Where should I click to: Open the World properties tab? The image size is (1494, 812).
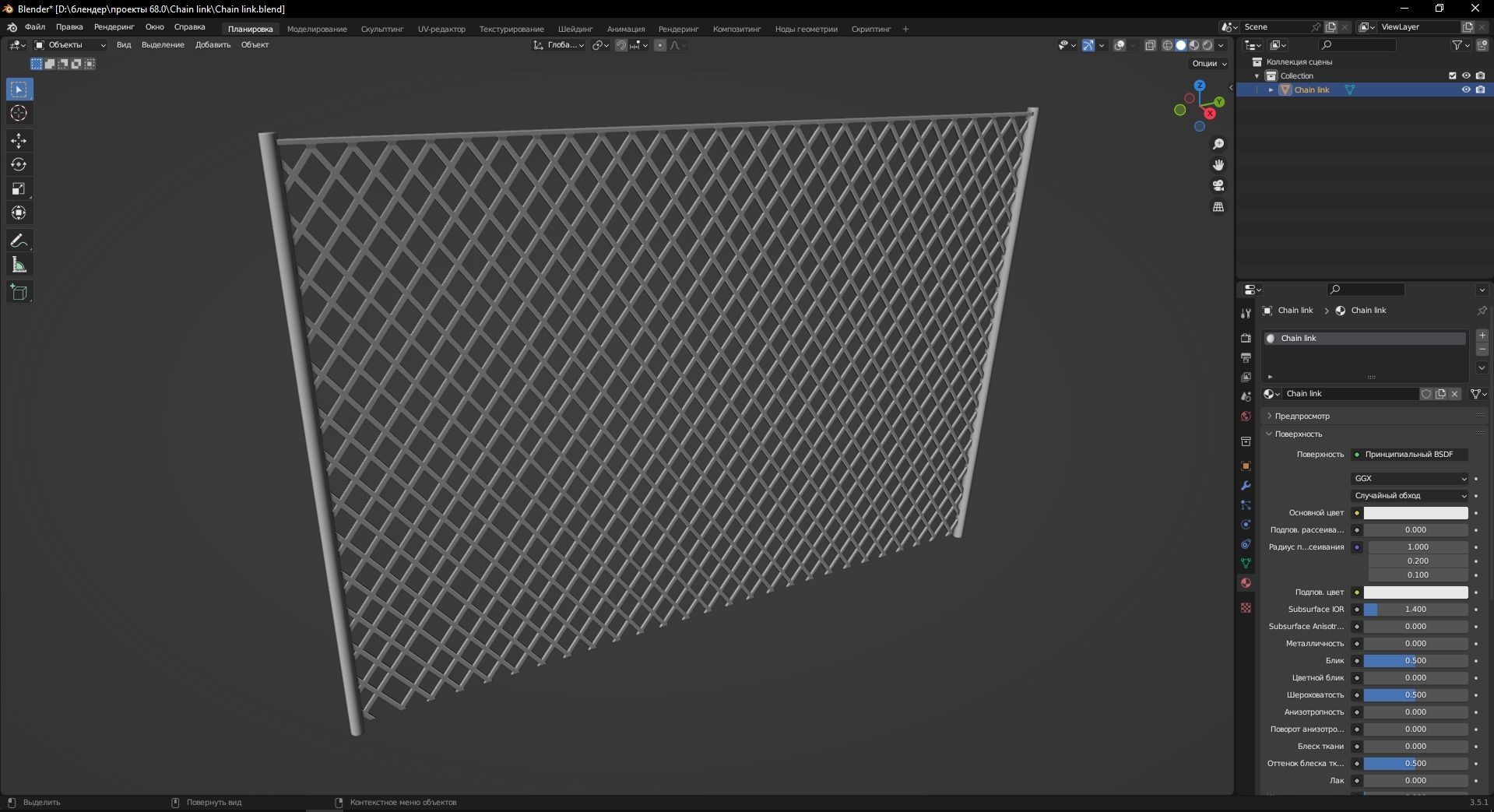click(x=1246, y=417)
